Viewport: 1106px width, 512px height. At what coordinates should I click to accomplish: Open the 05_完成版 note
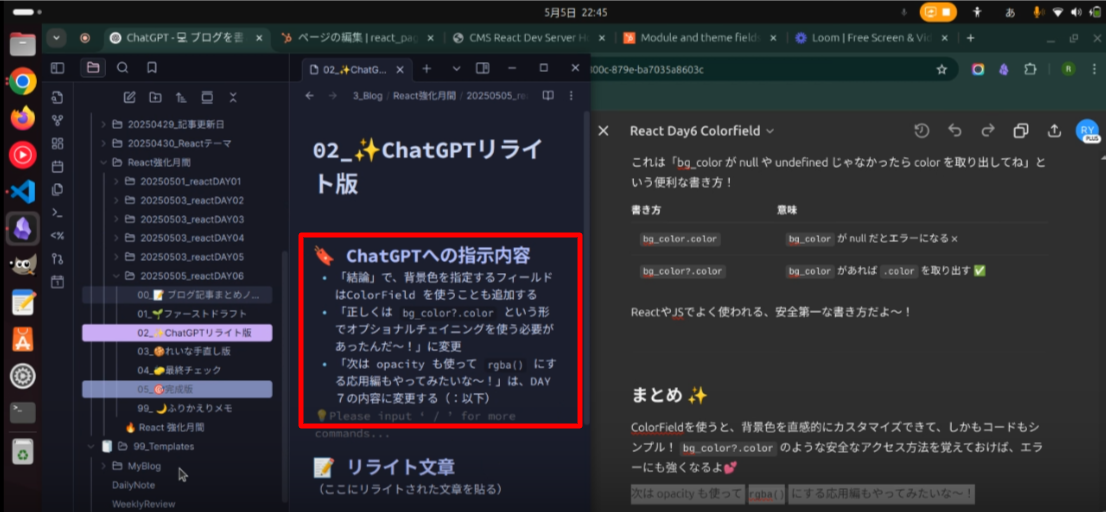click(x=177, y=389)
